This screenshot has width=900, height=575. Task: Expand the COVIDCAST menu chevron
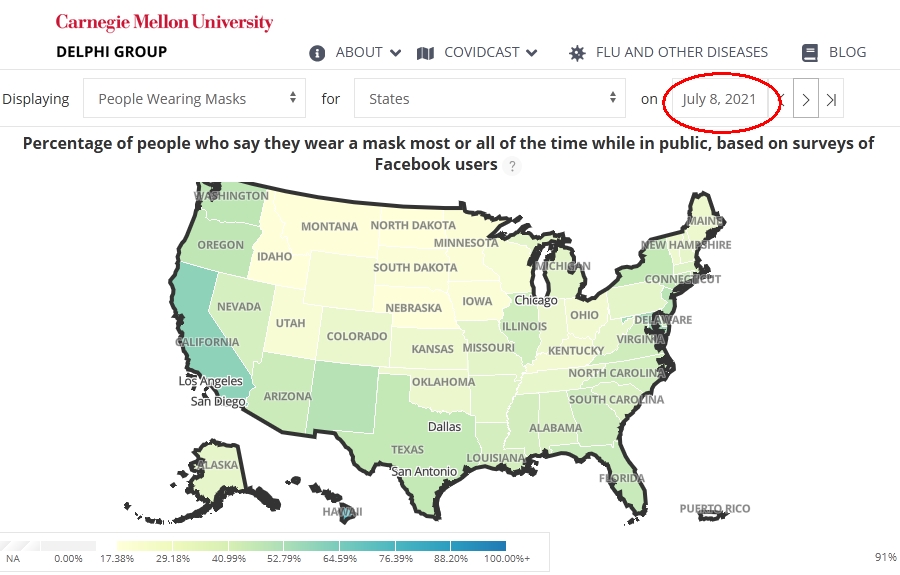click(x=532, y=53)
